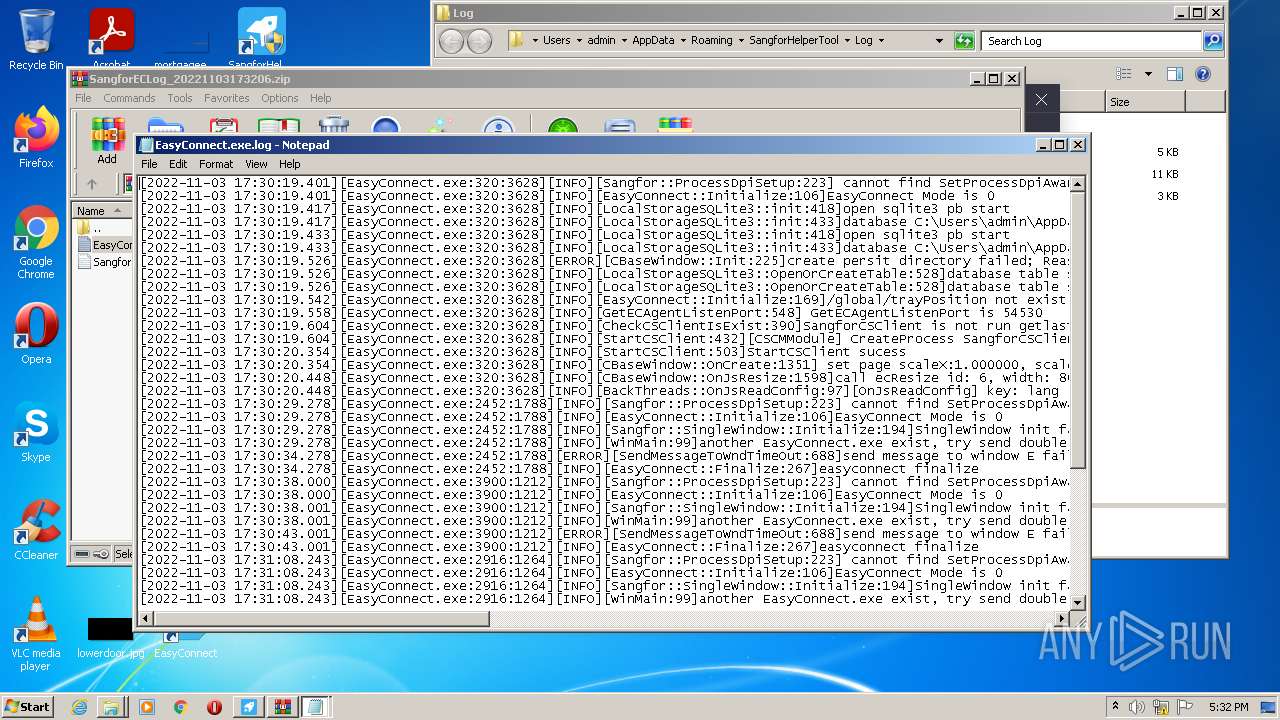
Task: Click the Explorer change view icon
Action: click(1124, 74)
